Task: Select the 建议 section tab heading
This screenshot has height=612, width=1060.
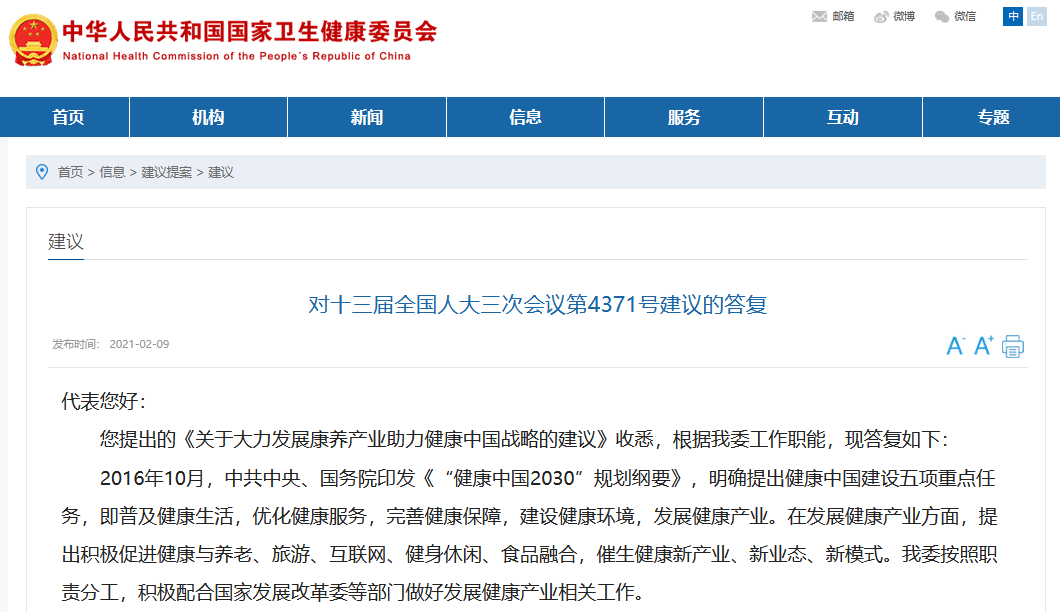Action: coord(66,241)
